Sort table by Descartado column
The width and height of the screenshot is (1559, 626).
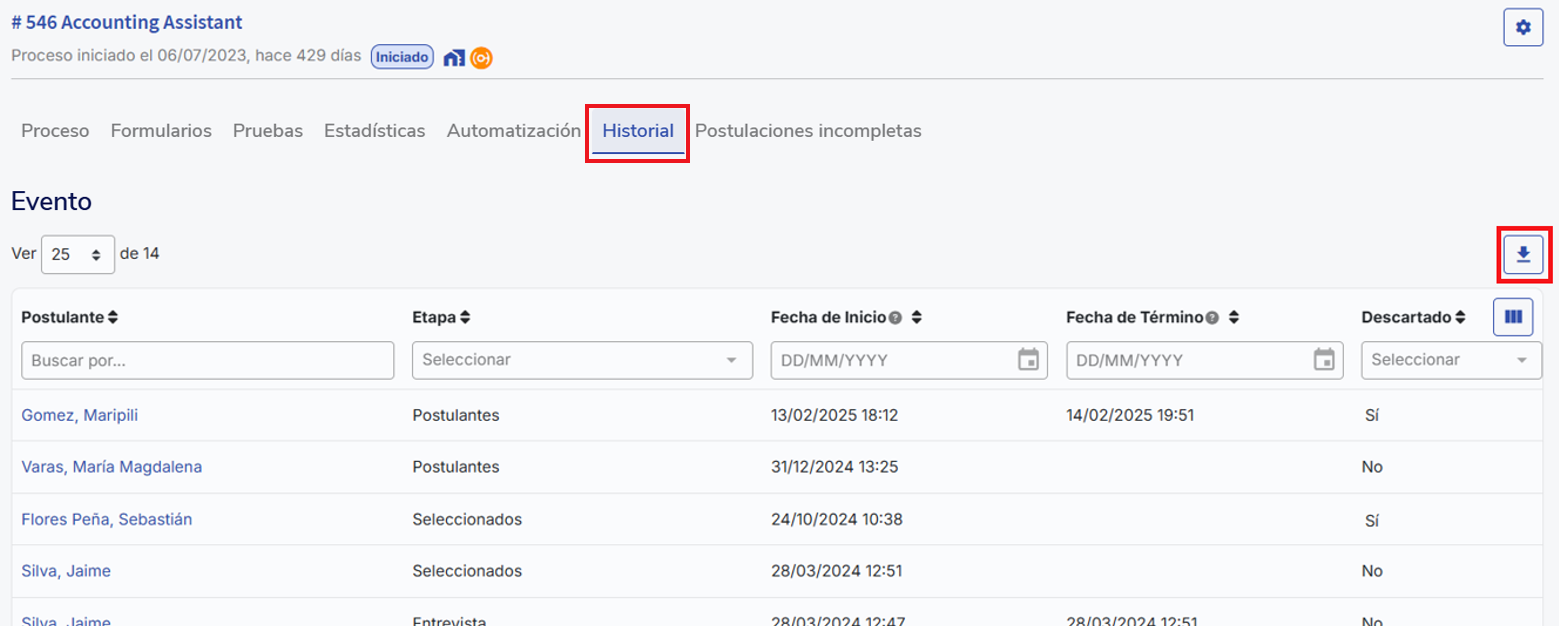(x=1460, y=318)
